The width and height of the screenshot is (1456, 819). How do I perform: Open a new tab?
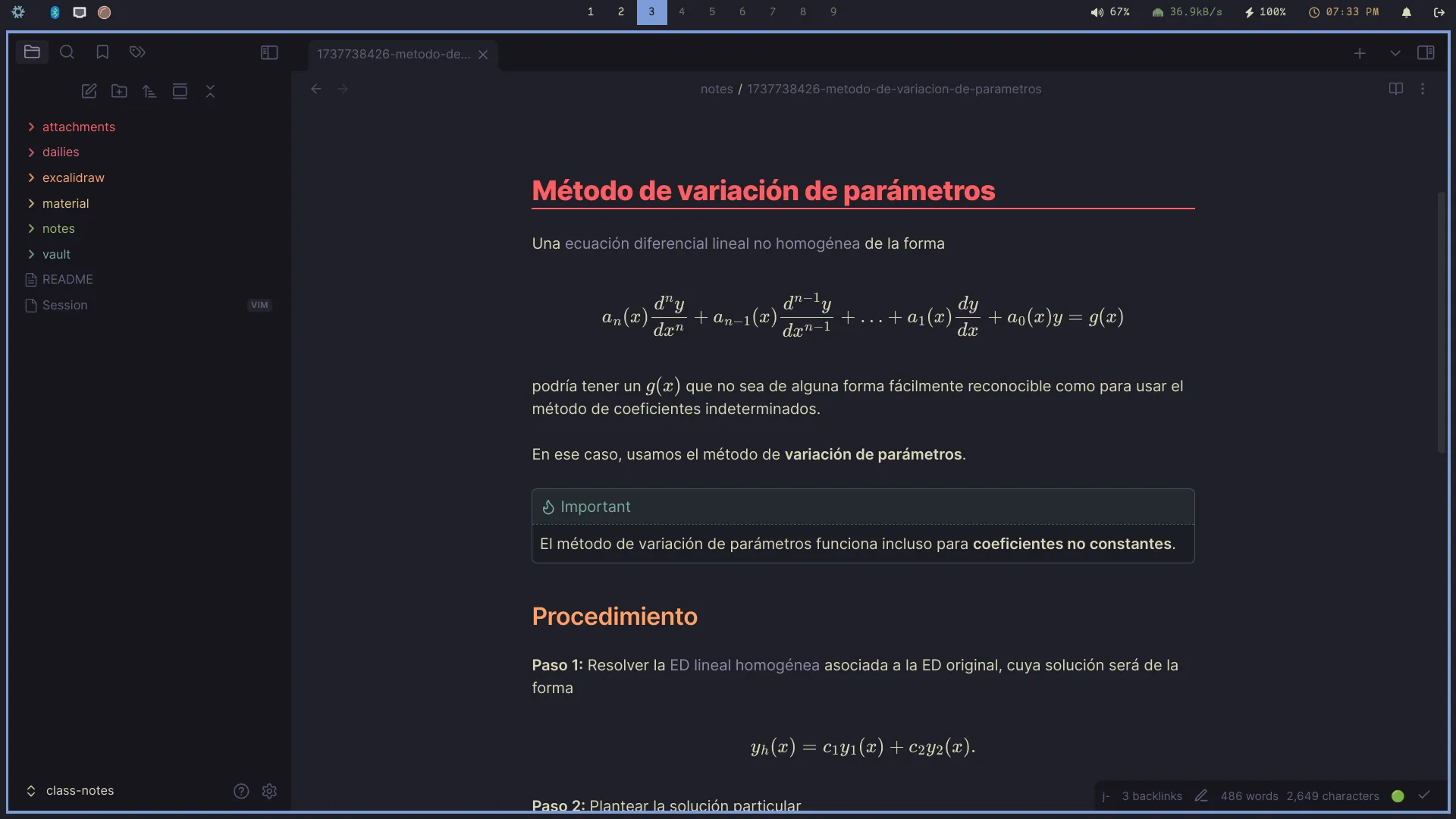(1360, 53)
